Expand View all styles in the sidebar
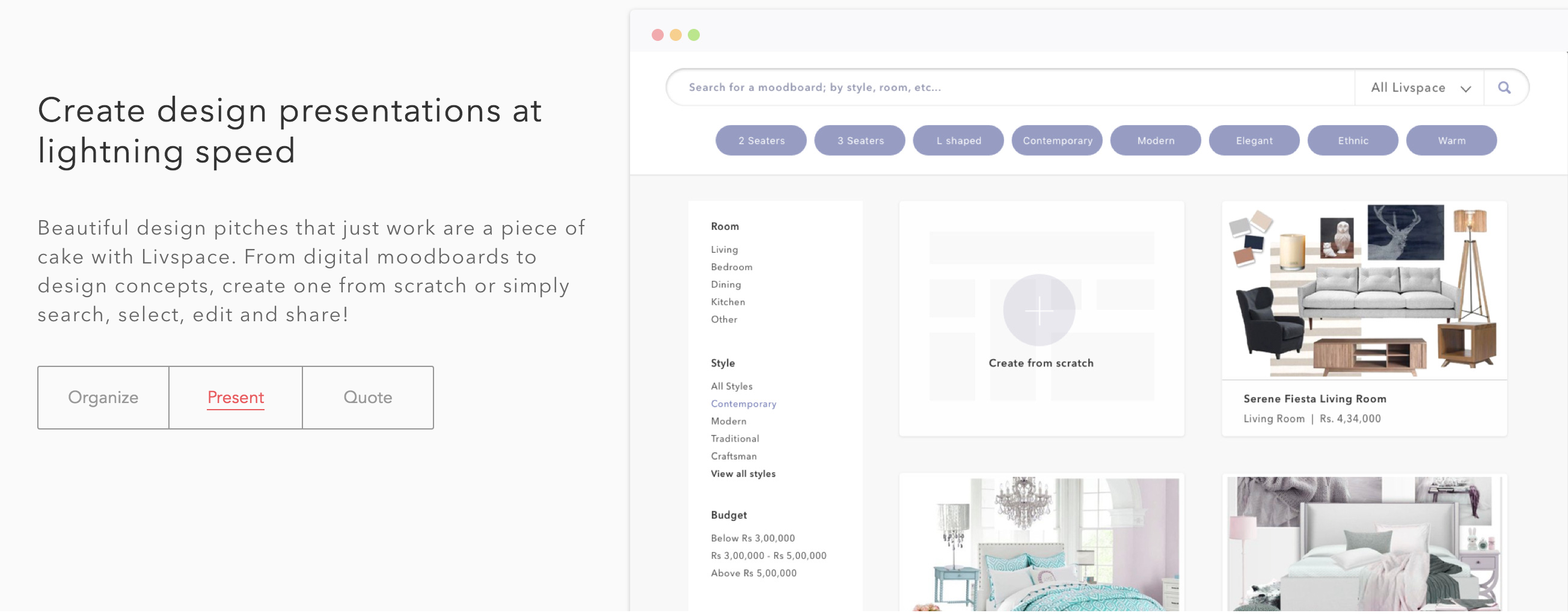Viewport: 1568px width, 616px height. point(743,473)
